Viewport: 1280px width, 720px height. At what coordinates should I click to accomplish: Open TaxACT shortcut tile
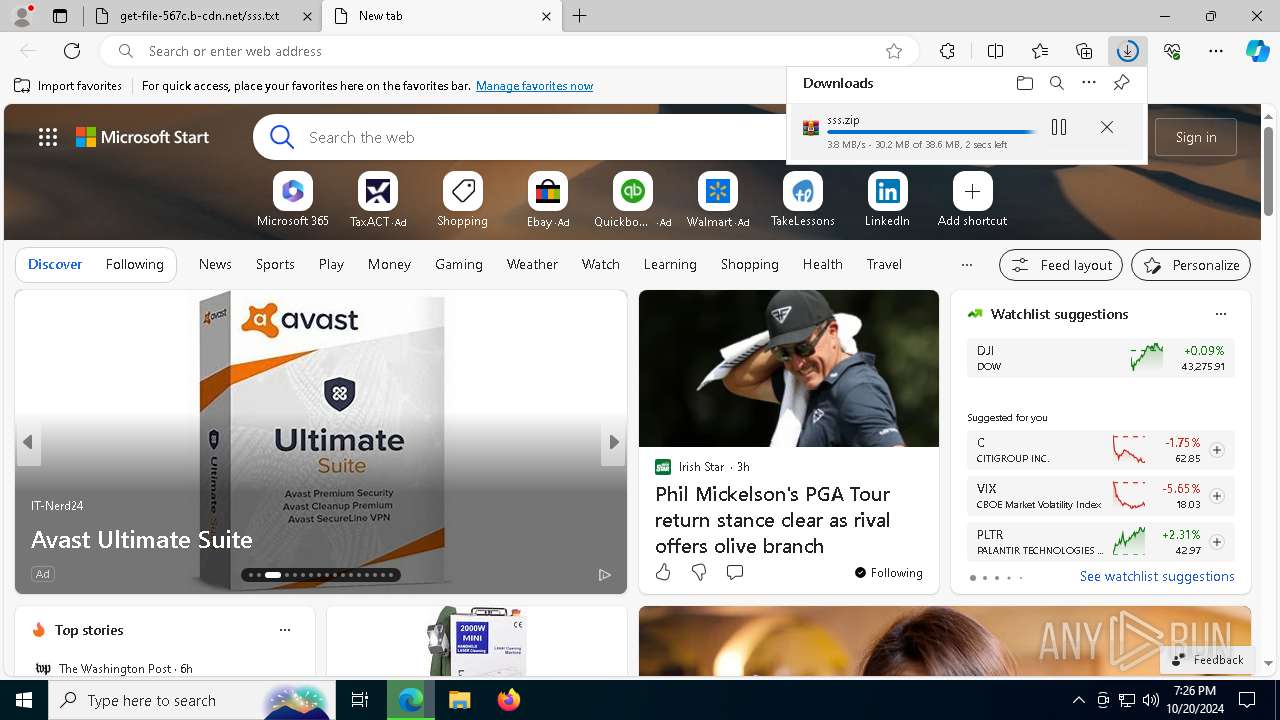click(x=378, y=200)
